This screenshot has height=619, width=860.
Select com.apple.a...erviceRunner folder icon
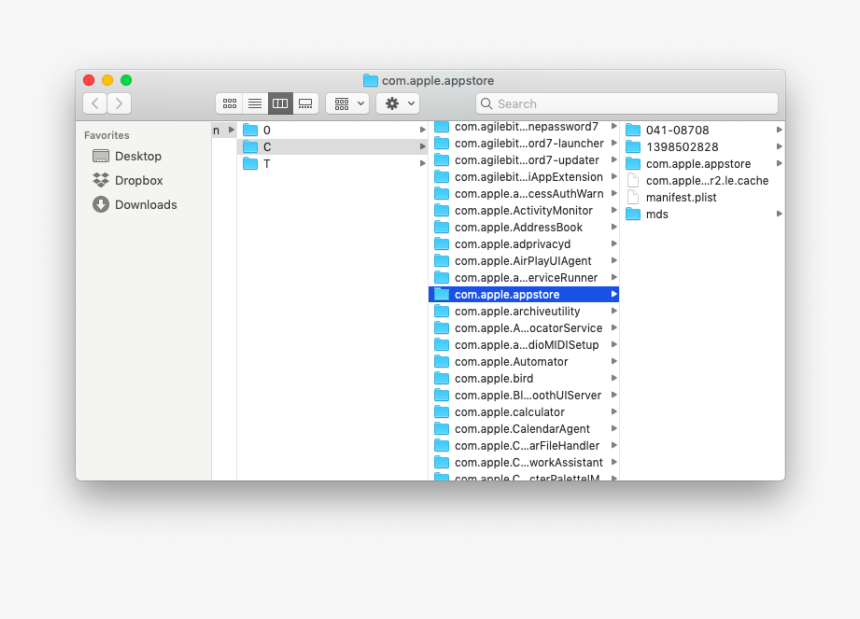point(442,278)
